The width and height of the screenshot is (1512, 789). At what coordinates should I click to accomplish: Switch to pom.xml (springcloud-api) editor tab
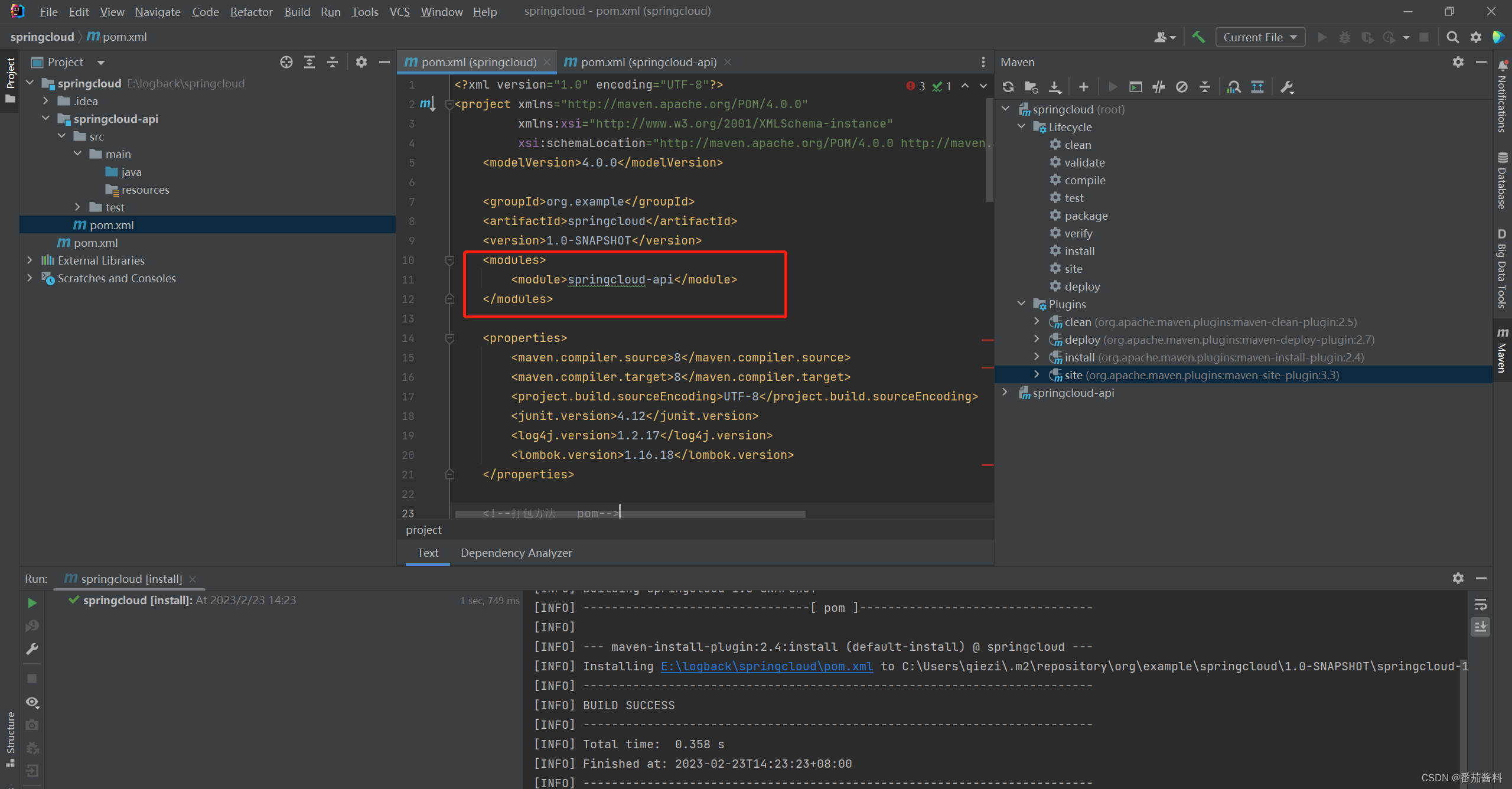click(648, 63)
